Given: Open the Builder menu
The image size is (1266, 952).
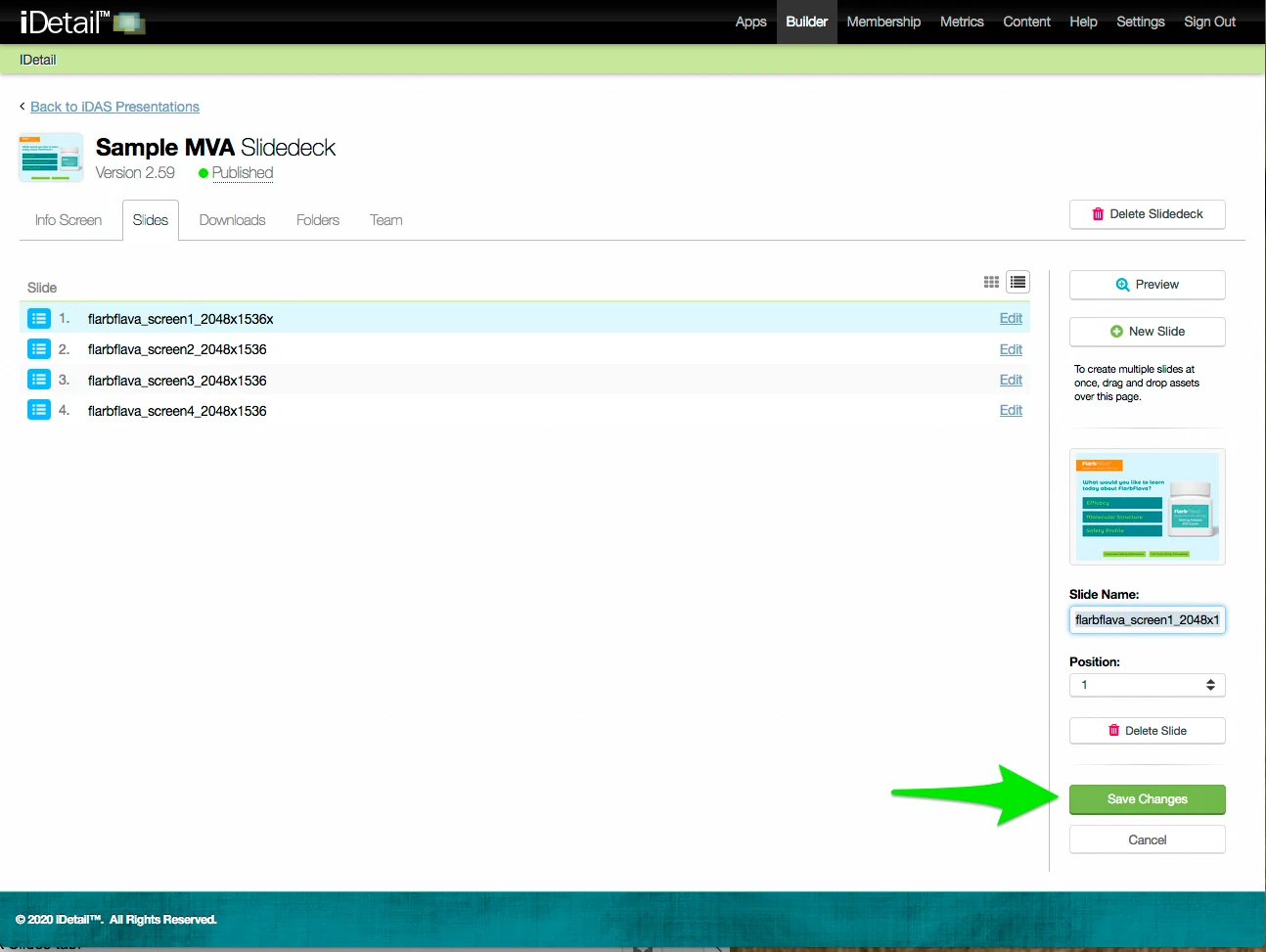Looking at the screenshot, I should tap(807, 22).
